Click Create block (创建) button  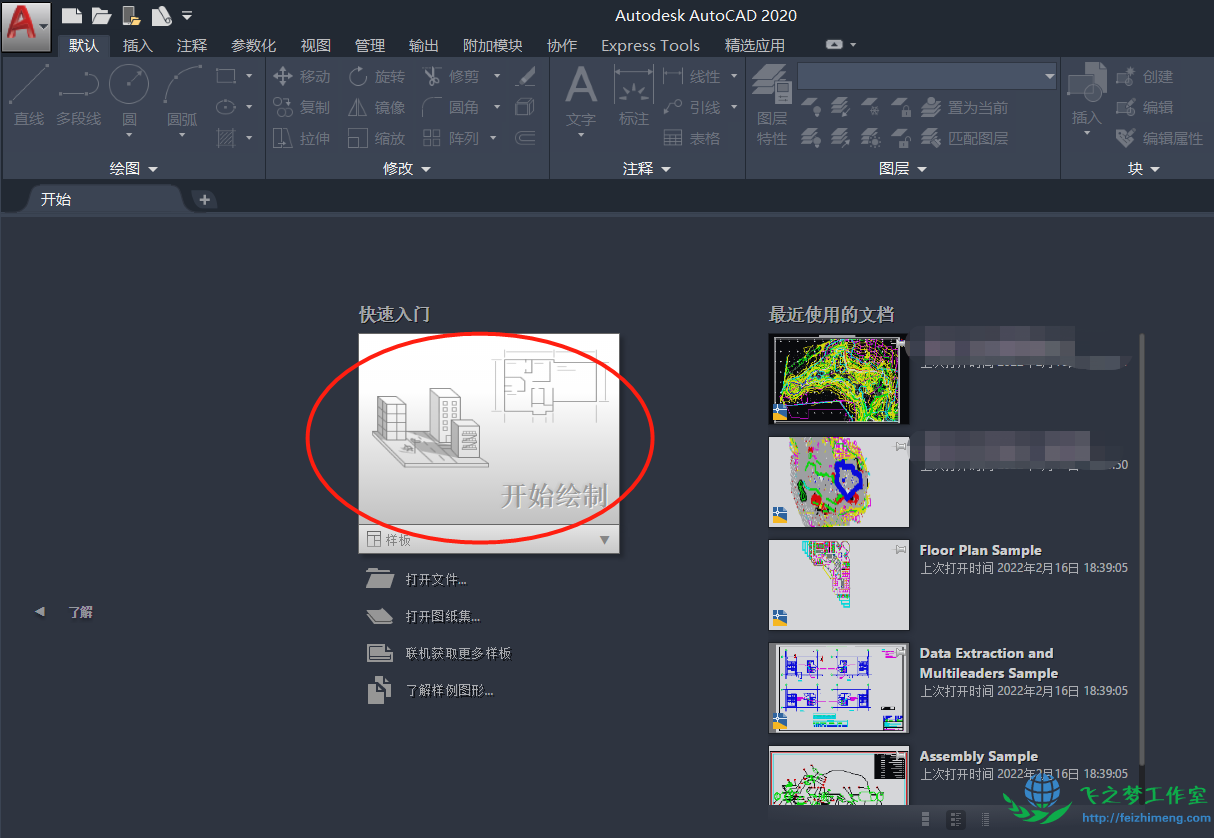1145,76
